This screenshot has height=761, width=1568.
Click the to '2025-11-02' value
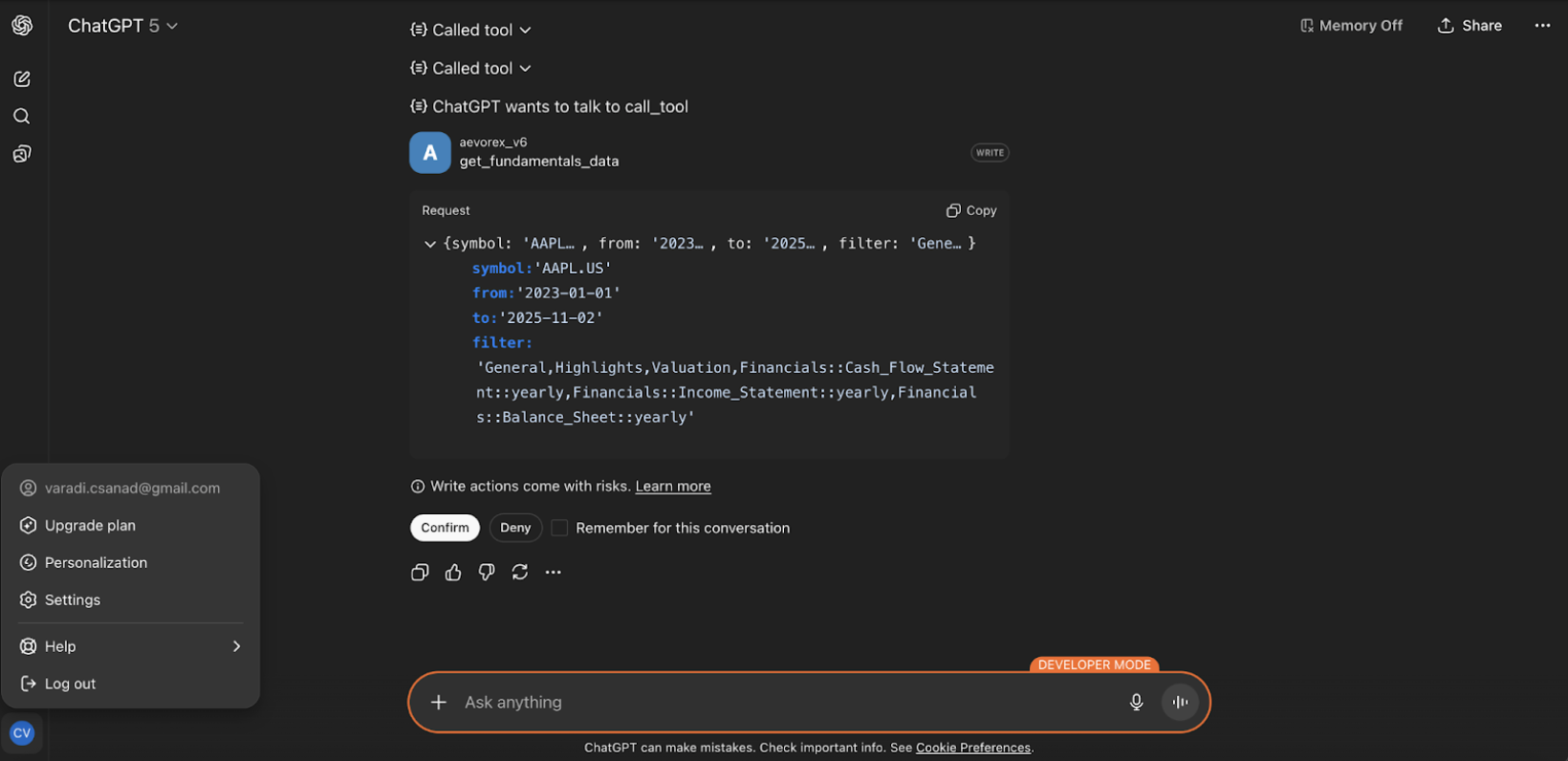pyautogui.click(x=551, y=318)
